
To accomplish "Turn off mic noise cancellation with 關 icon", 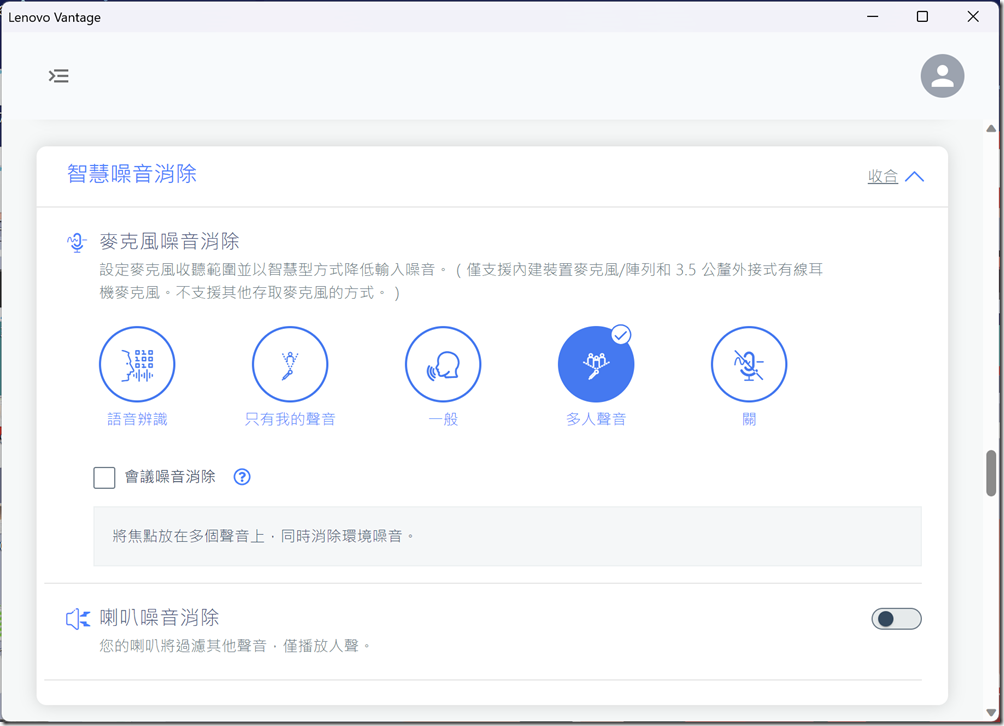I will pos(749,365).
